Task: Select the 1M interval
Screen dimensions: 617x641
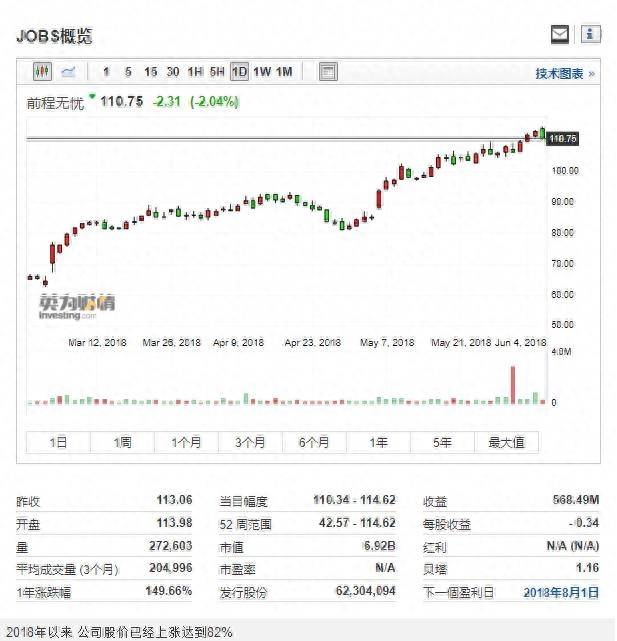Action: 284,72
